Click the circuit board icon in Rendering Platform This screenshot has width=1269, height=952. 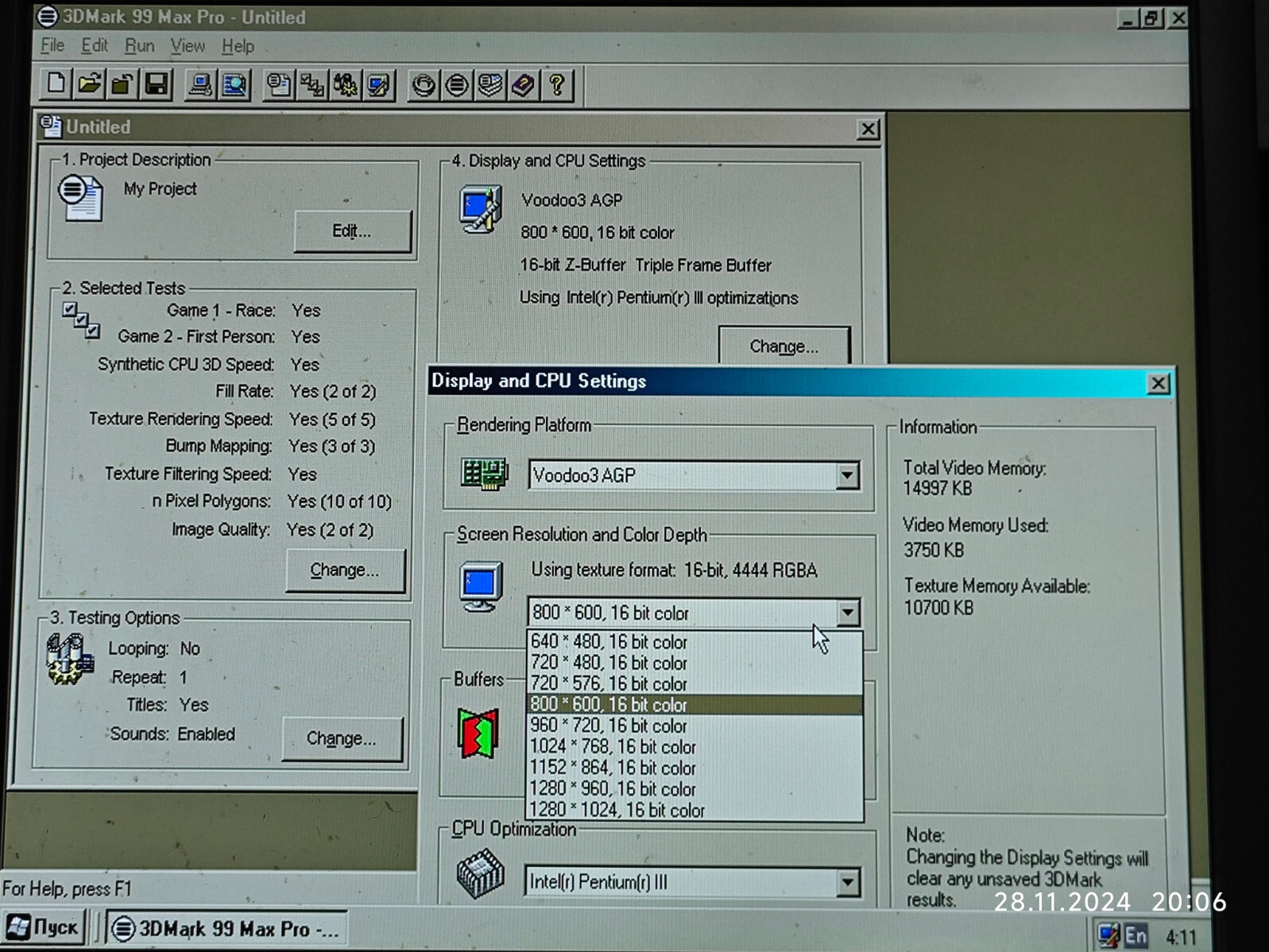484,474
